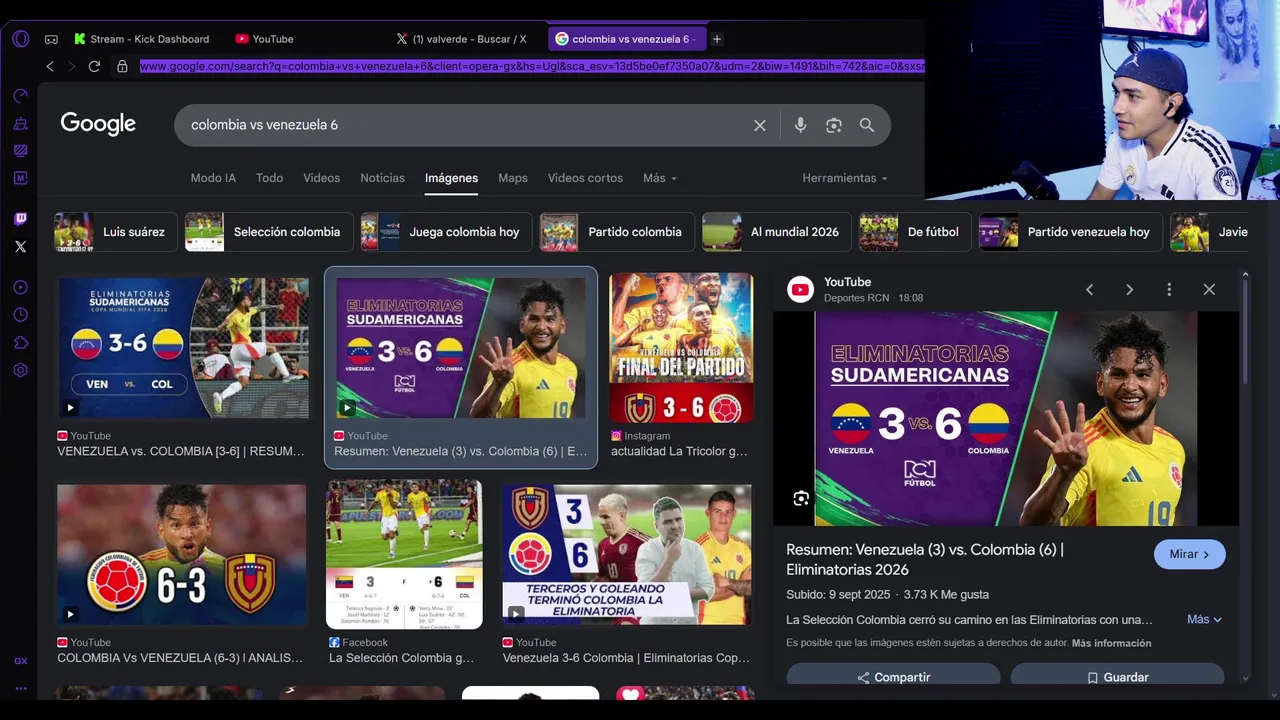
Task: Open the Más información link
Action: (x=1111, y=643)
